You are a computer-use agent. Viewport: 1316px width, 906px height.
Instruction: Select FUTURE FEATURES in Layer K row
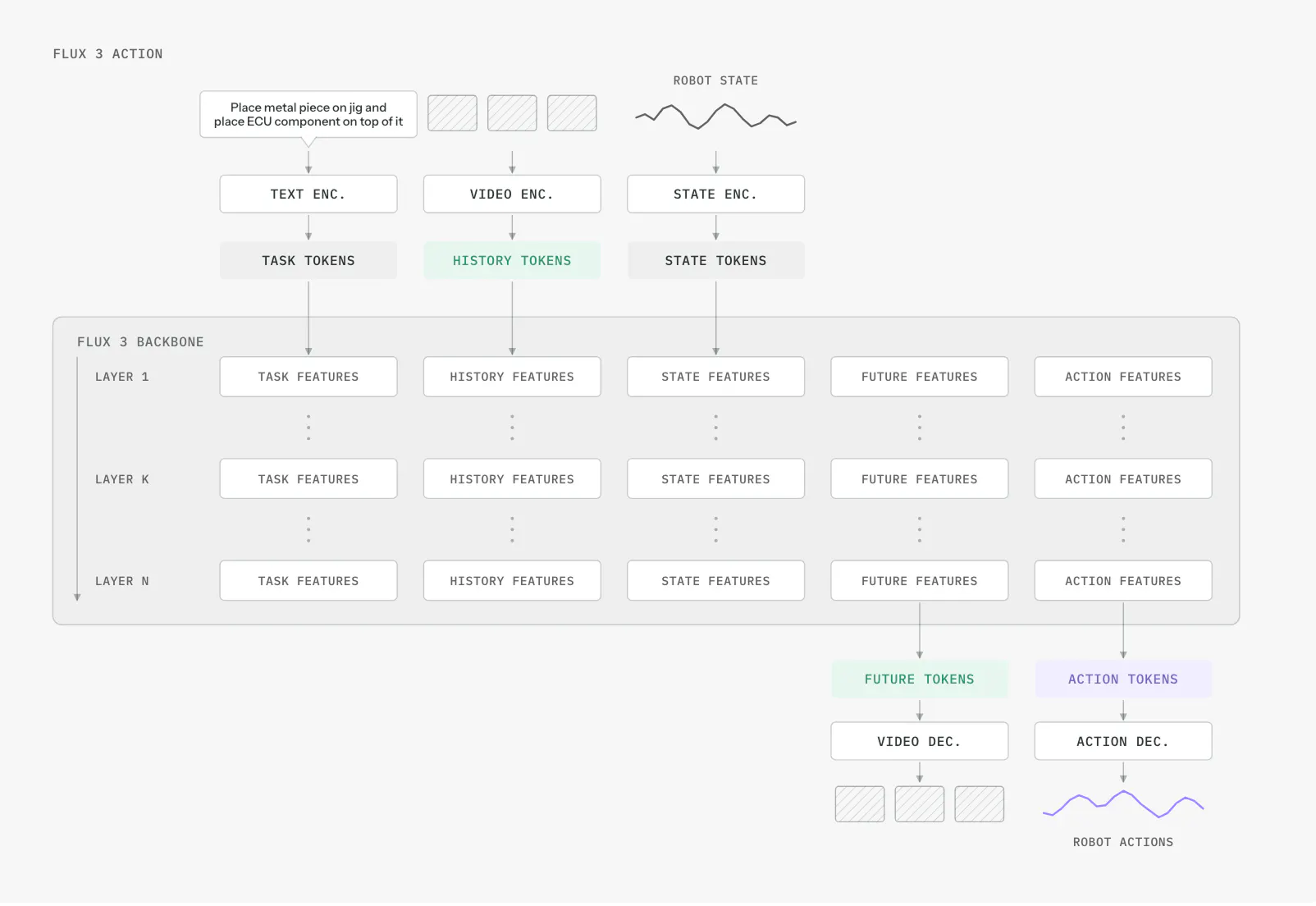click(920, 479)
